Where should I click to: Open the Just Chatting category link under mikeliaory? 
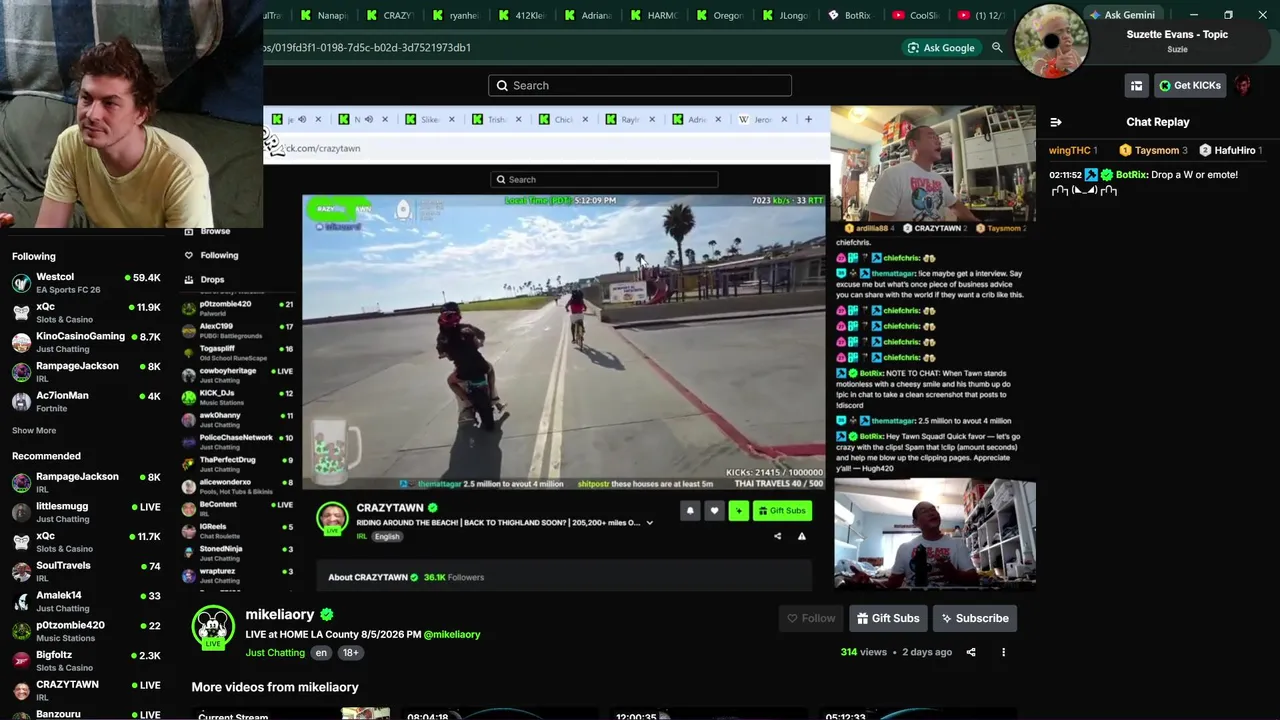click(275, 653)
